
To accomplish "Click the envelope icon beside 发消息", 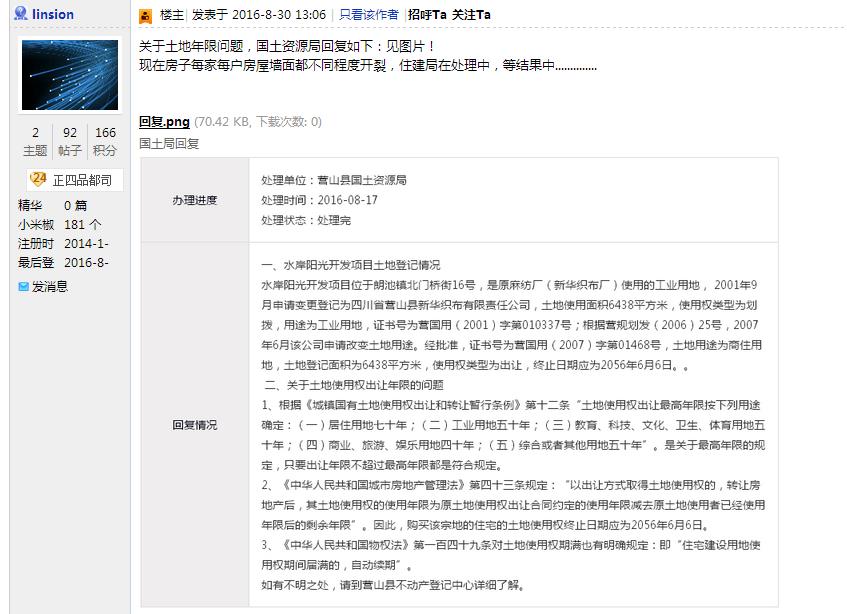I will (x=24, y=287).
